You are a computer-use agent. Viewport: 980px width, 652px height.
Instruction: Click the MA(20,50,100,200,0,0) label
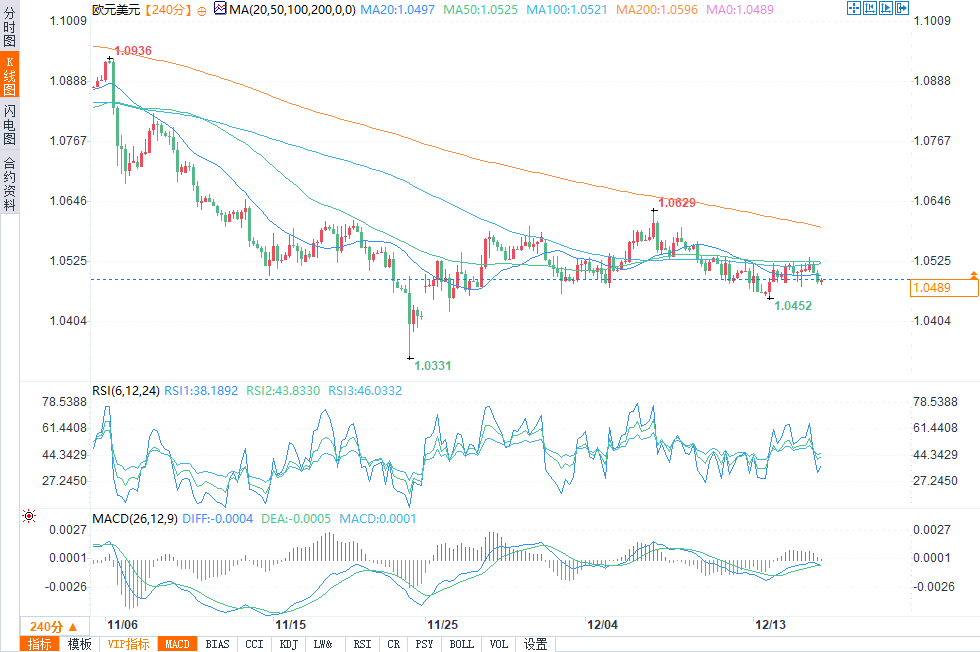(x=292, y=10)
